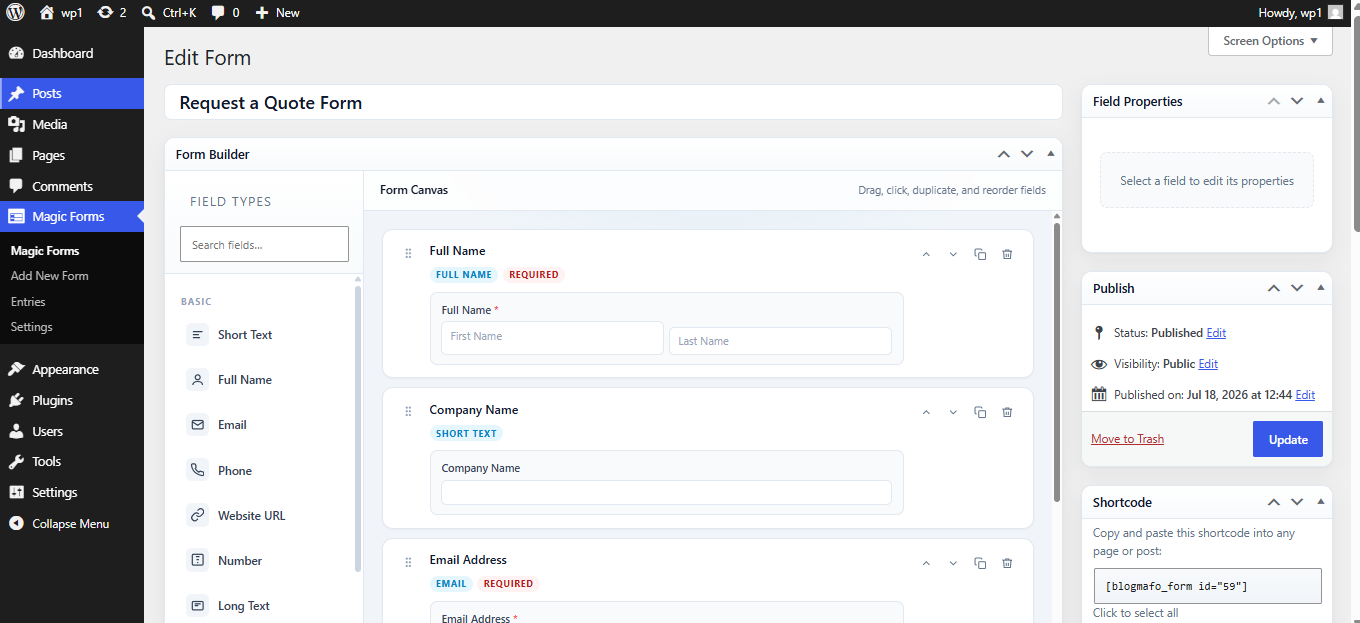
Task: Move Field Properties panel up
Action: click(x=1274, y=101)
